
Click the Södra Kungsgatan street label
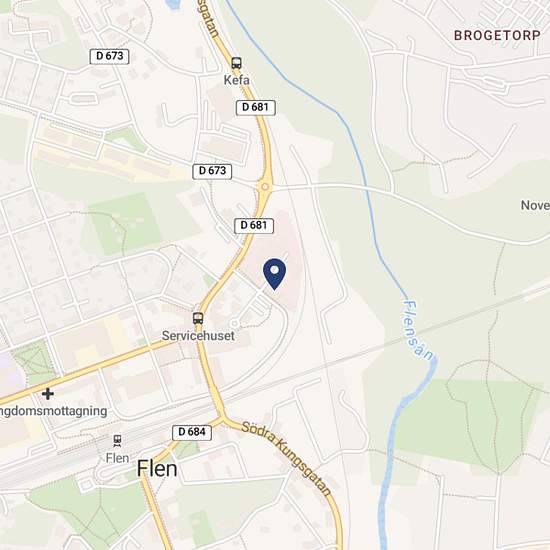click(x=286, y=458)
